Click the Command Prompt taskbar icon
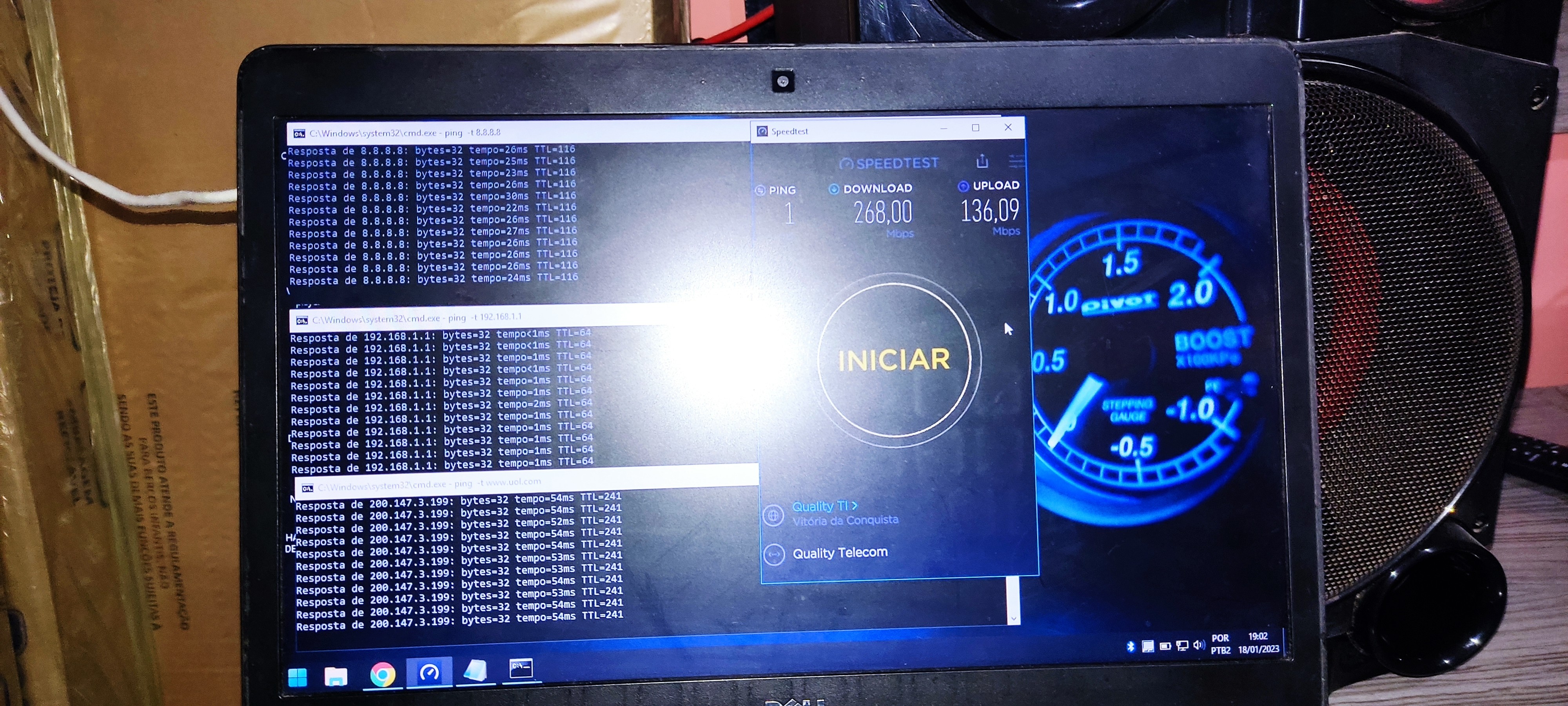The image size is (1568, 706). pos(521,668)
